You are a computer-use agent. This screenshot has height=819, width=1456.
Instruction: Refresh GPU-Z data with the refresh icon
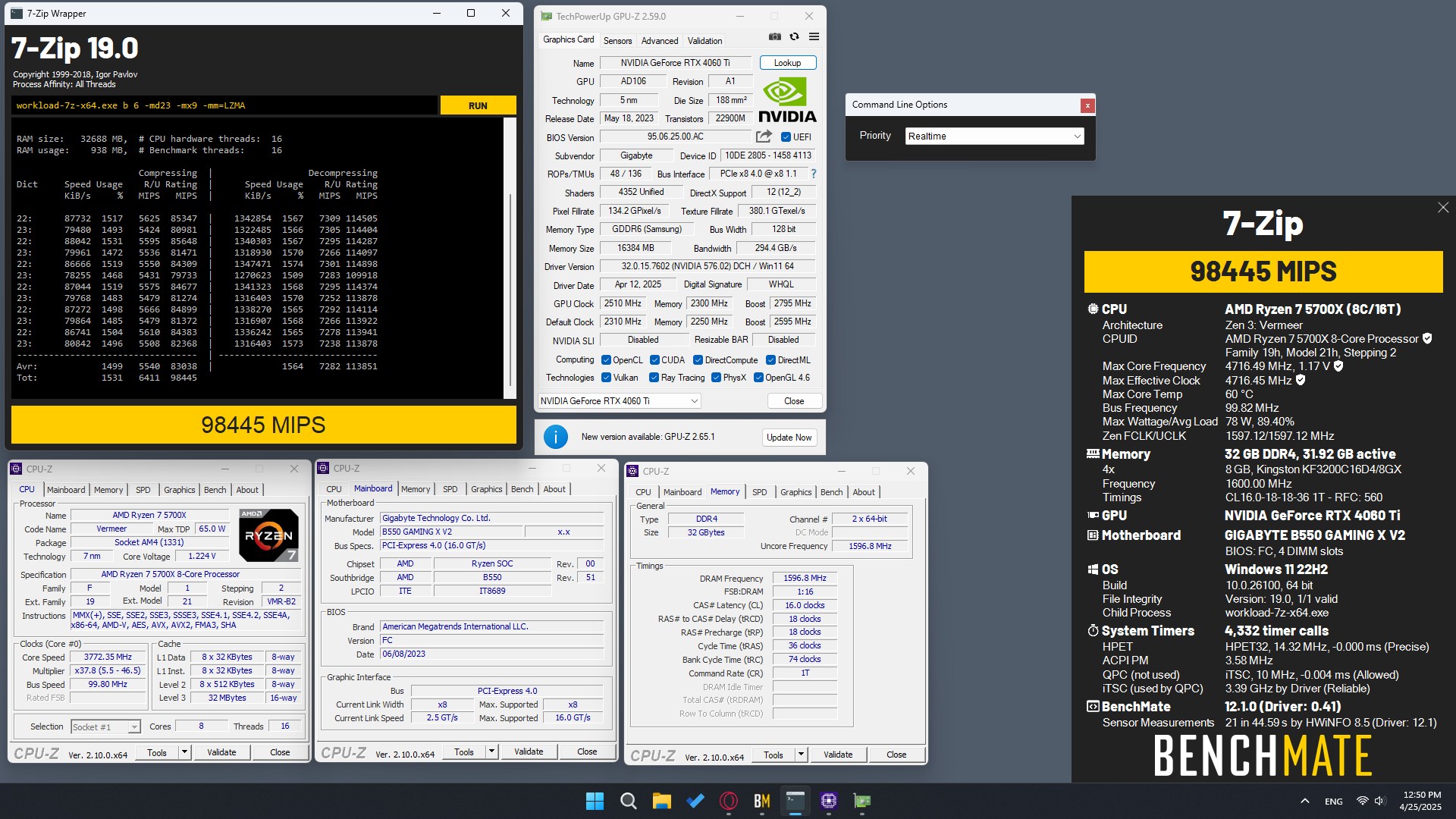tap(794, 36)
